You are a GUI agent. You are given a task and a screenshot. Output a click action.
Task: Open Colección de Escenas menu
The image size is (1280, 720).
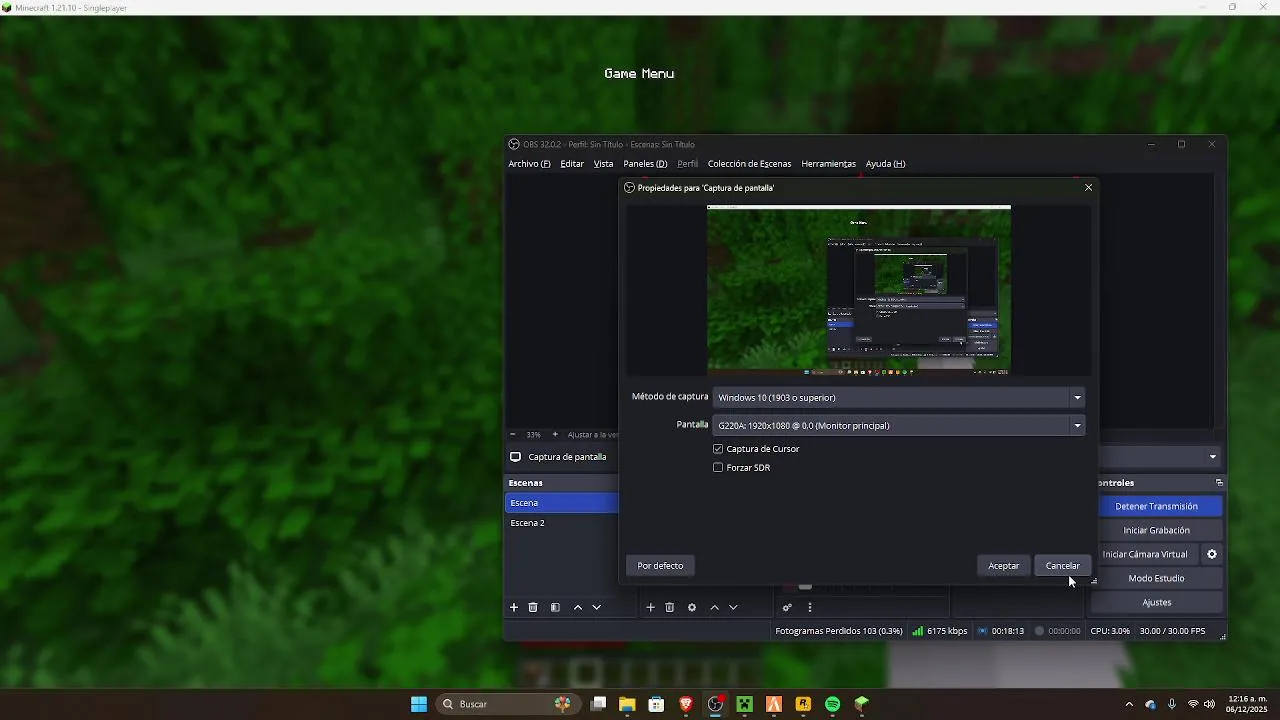click(x=749, y=164)
